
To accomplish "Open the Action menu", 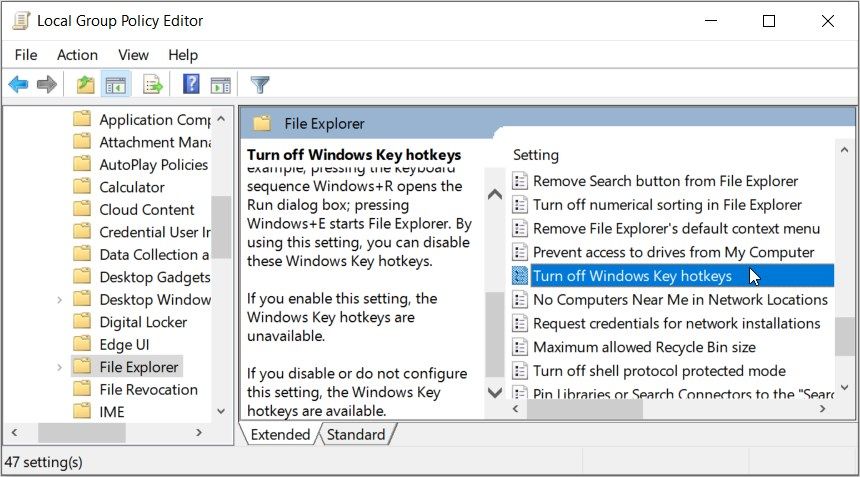I will 77,55.
